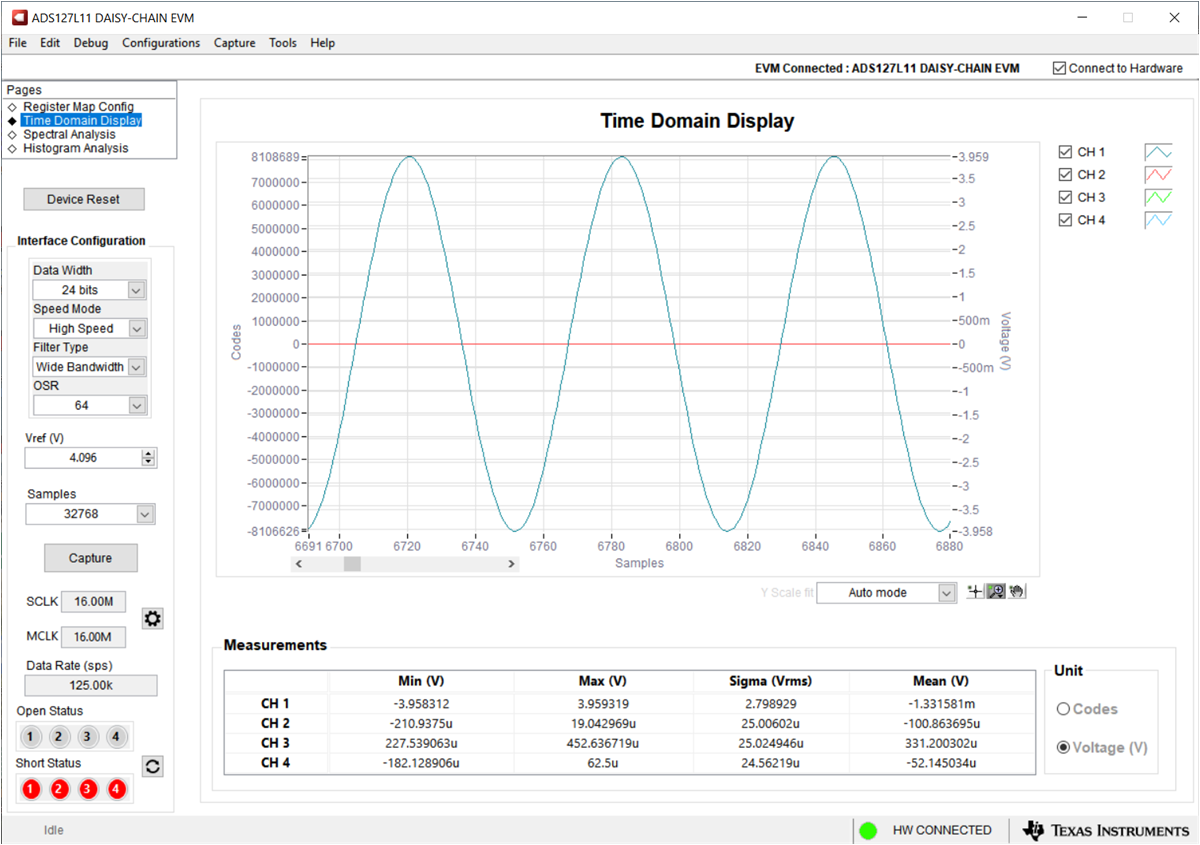Change Y Scale fit from Auto mode
1200x845 pixels.
click(944, 592)
